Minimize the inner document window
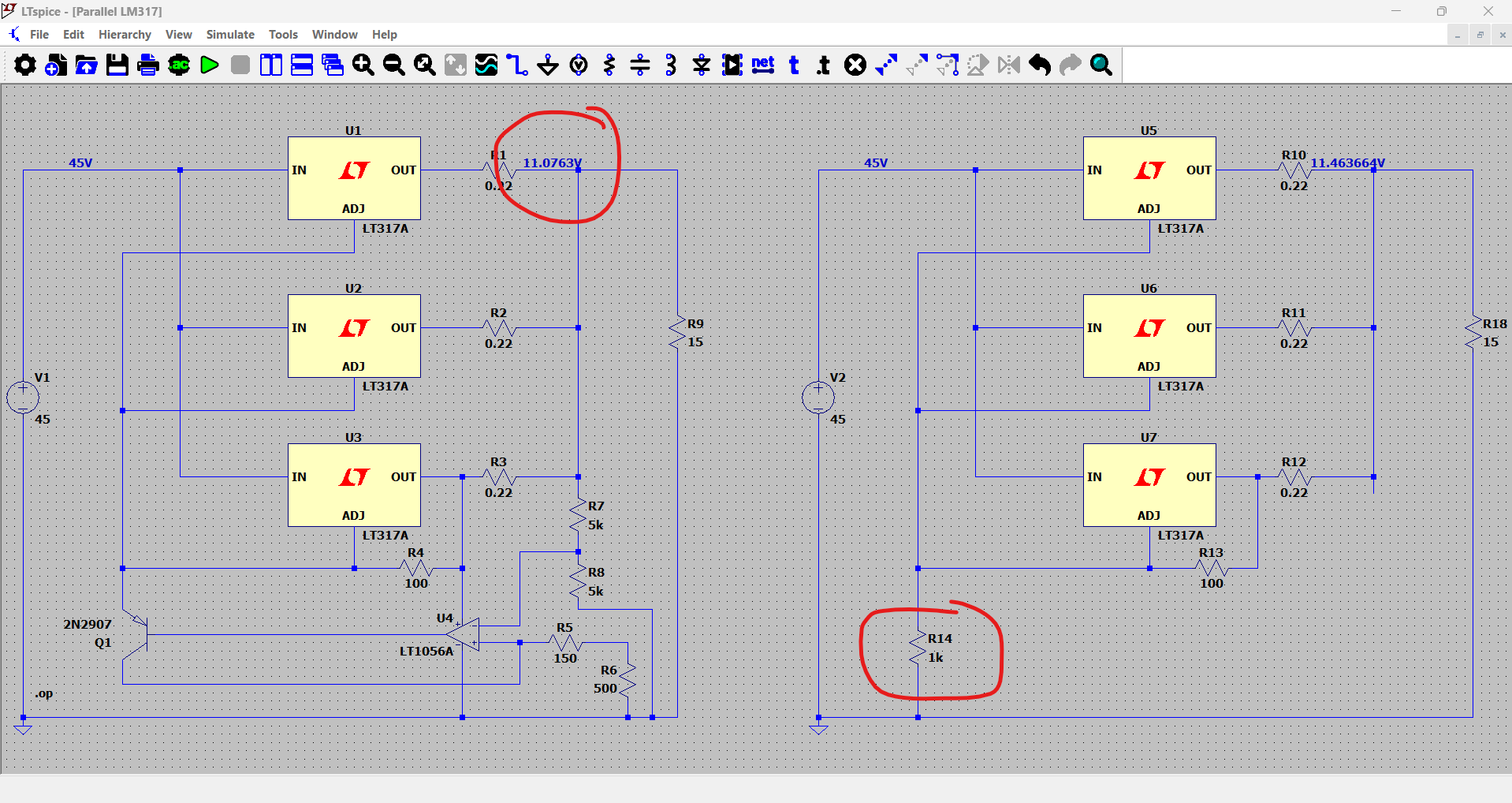The width and height of the screenshot is (1512, 803). click(1458, 35)
